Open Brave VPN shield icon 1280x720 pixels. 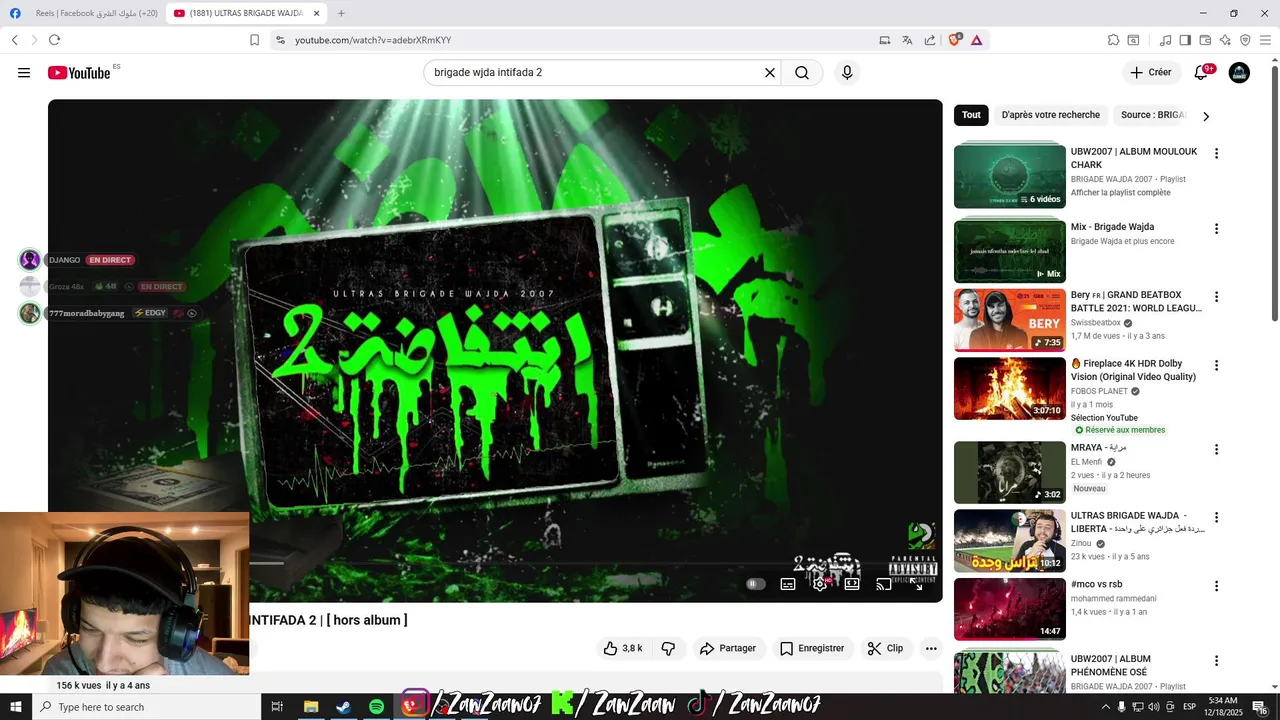click(1245, 40)
